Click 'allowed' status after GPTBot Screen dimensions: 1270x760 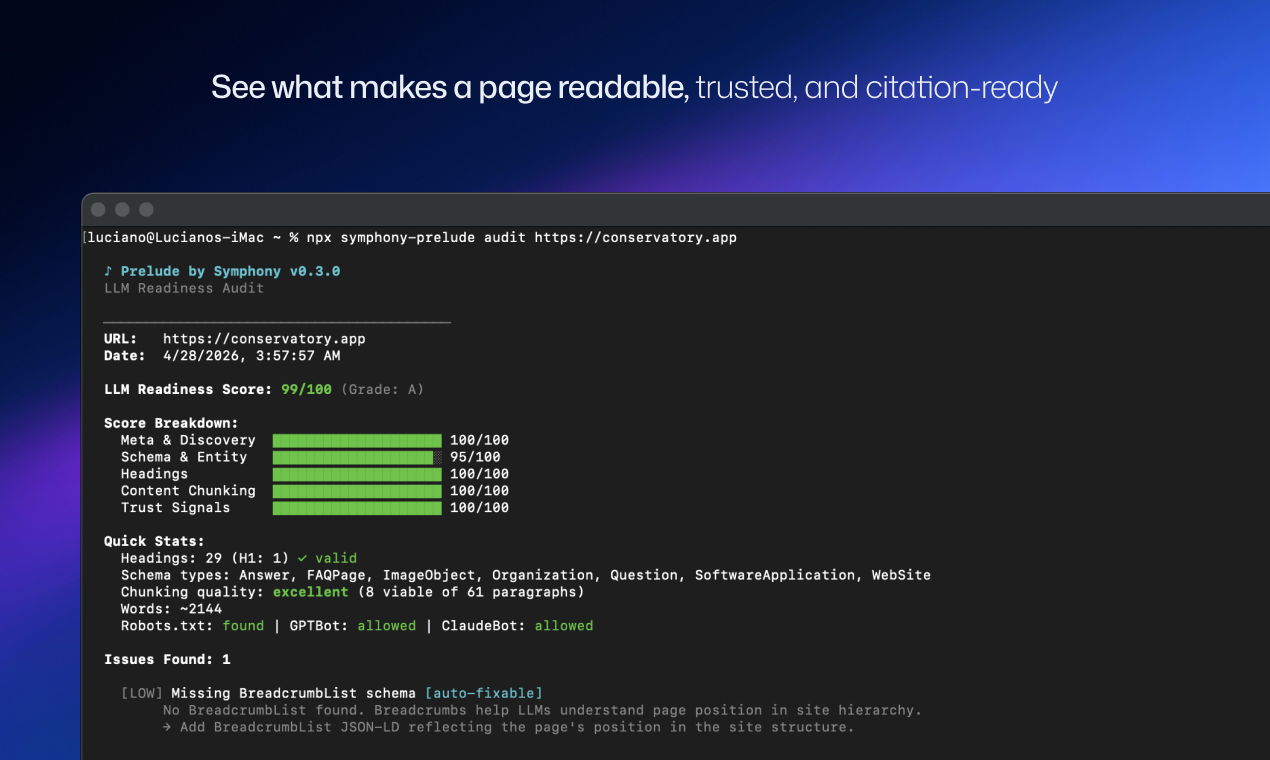(x=386, y=626)
